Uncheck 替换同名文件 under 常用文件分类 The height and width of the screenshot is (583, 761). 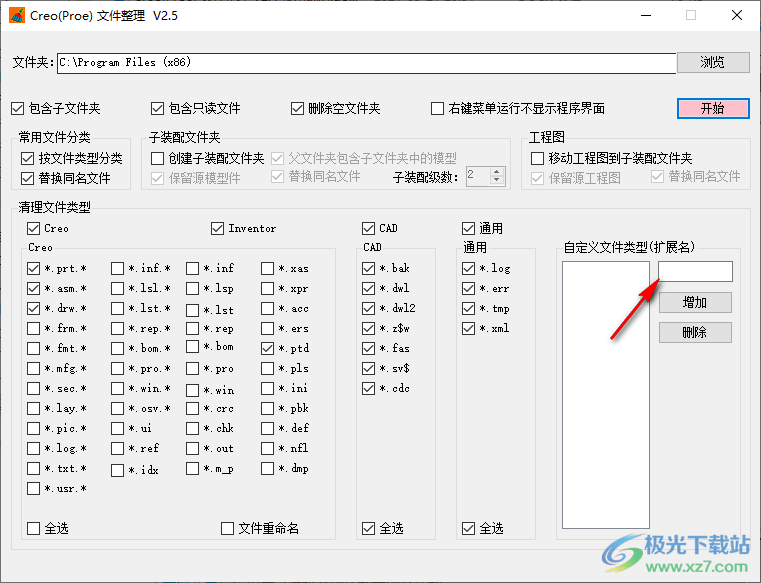coord(27,178)
